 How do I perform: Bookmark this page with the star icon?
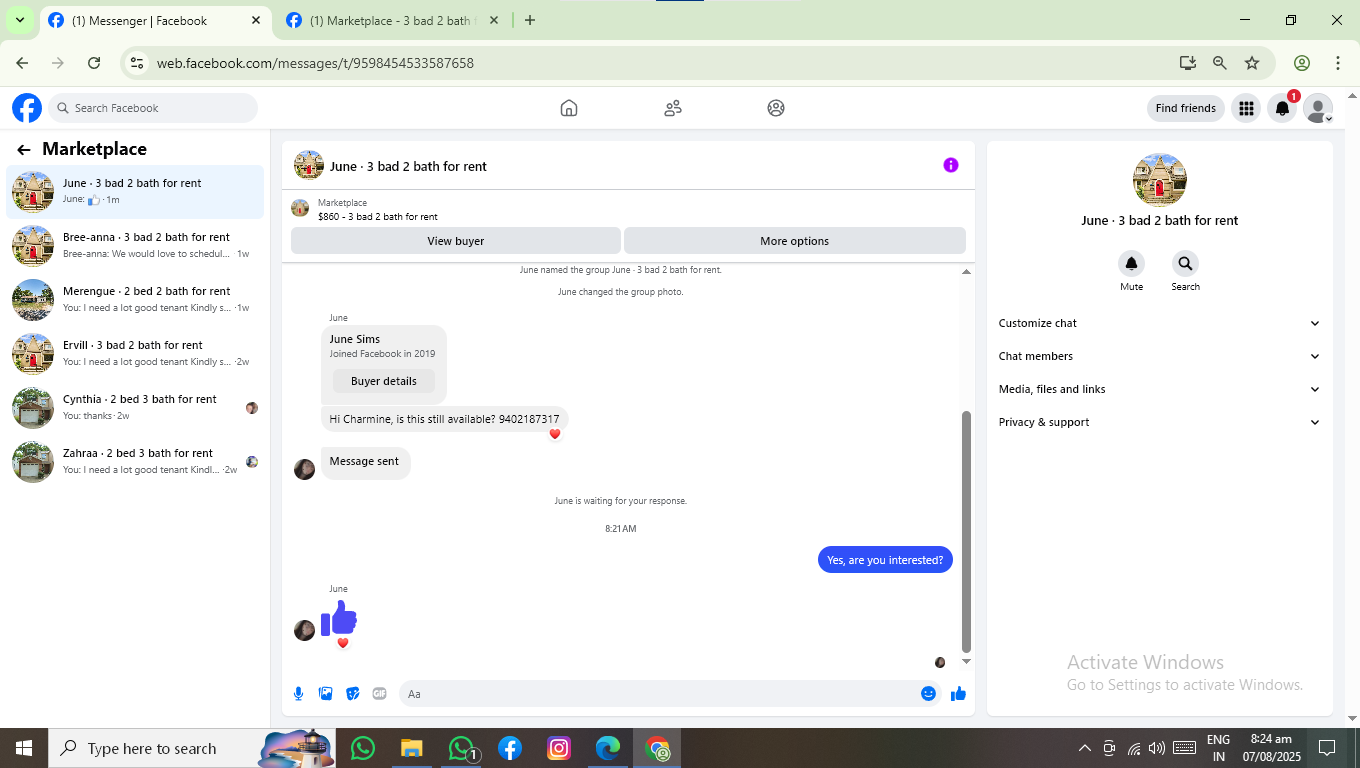(1252, 63)
